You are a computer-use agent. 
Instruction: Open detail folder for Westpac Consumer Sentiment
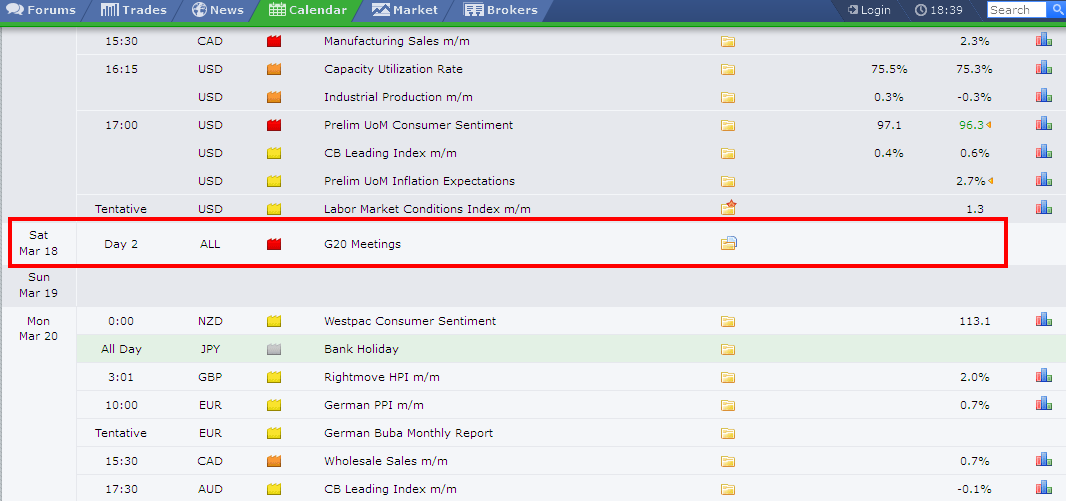pos(728,322)
